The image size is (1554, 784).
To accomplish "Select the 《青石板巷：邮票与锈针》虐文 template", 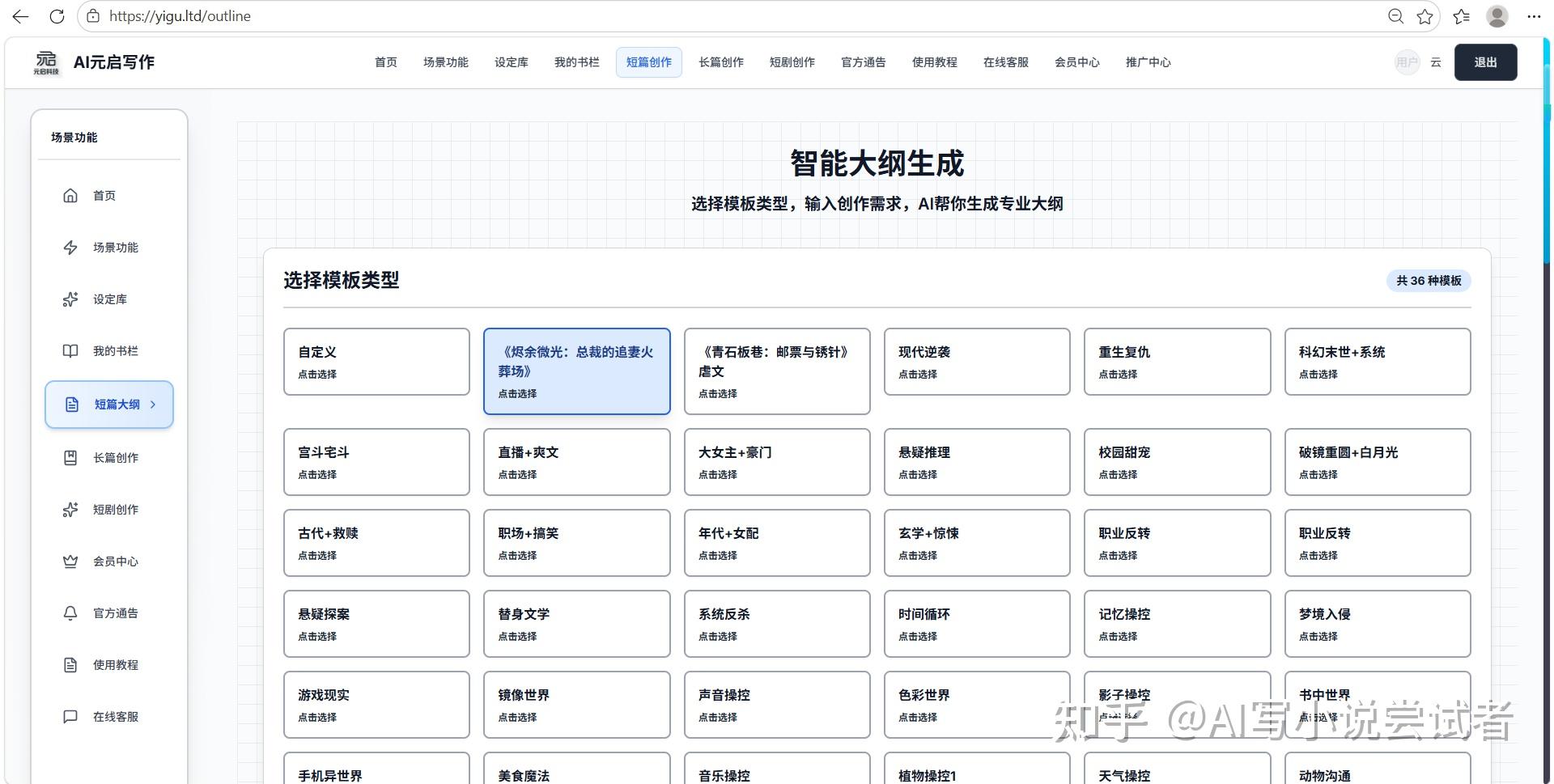I will (777, 371).
